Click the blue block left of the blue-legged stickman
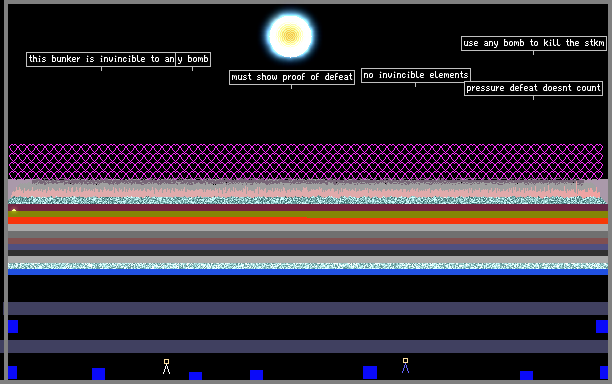Image resolution: width=612 pixels, height=384 pixels. point(370,372)
